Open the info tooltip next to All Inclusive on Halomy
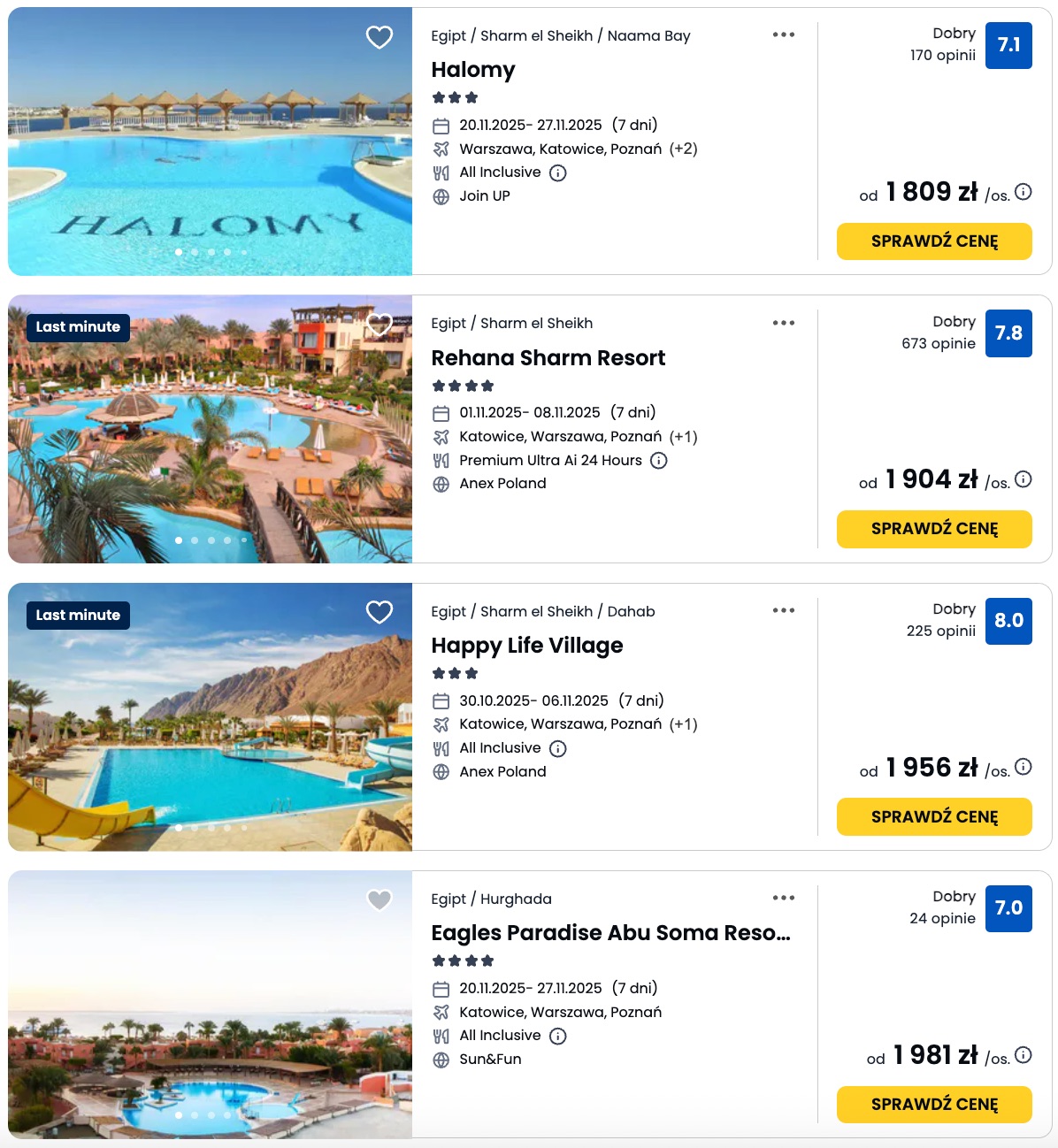Viewport: 1058px width, 1148px height. pyautogui.click(x=557, y=172)
